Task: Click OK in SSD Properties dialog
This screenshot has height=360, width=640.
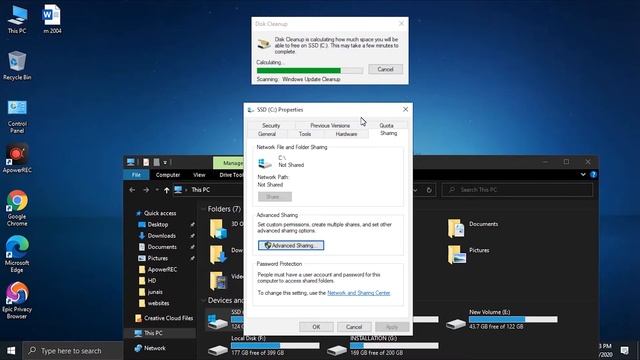Action: click(316, 327)
